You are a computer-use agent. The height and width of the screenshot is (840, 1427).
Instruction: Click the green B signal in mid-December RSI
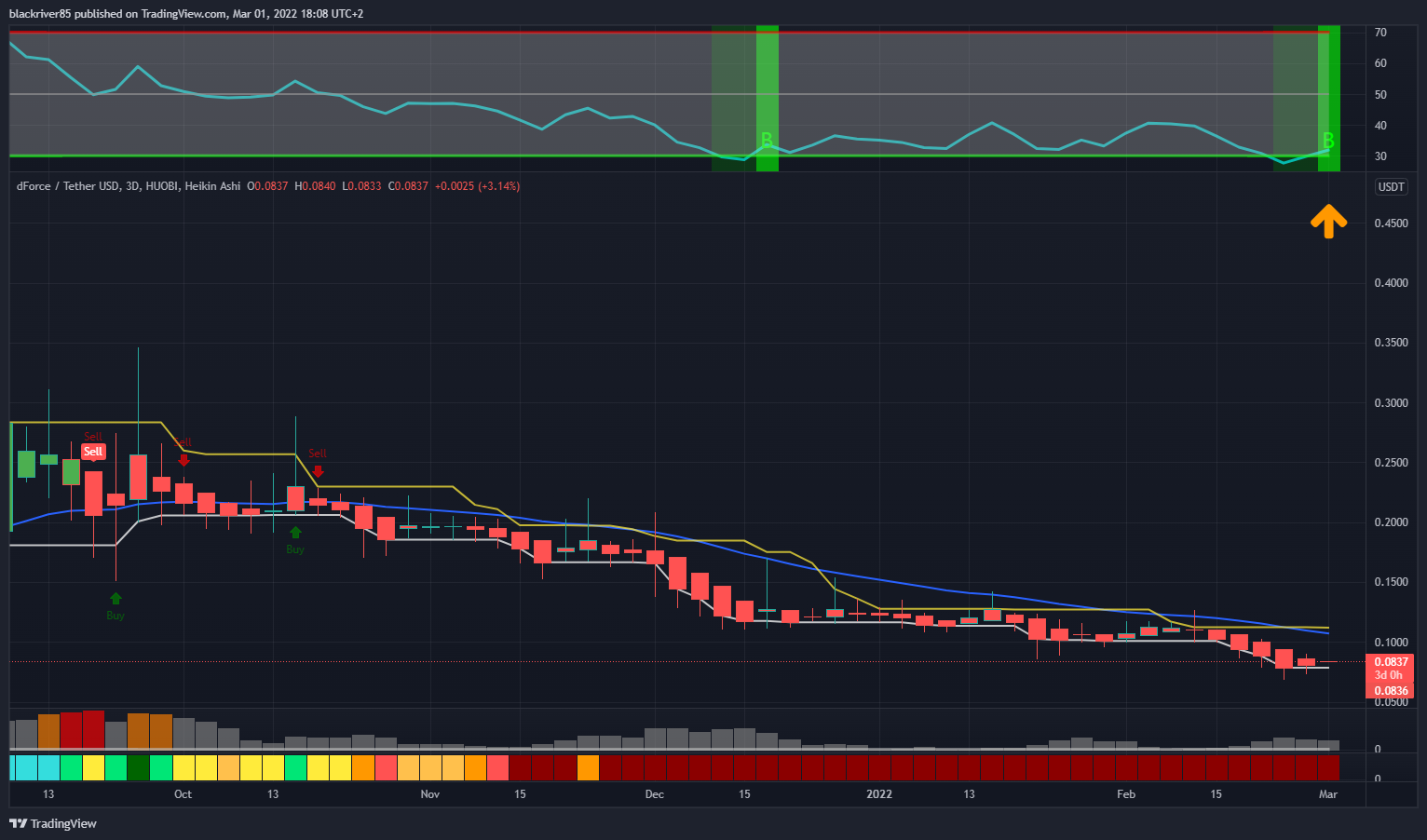pos(767,140)
